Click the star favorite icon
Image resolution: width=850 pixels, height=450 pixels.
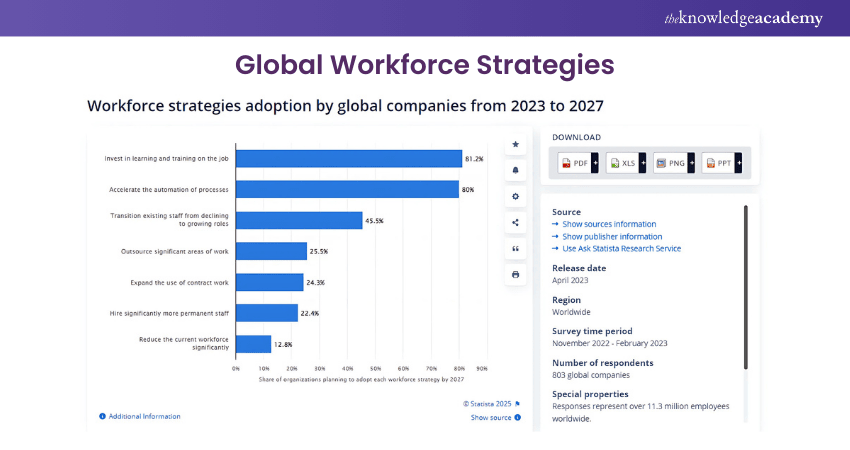515,144
